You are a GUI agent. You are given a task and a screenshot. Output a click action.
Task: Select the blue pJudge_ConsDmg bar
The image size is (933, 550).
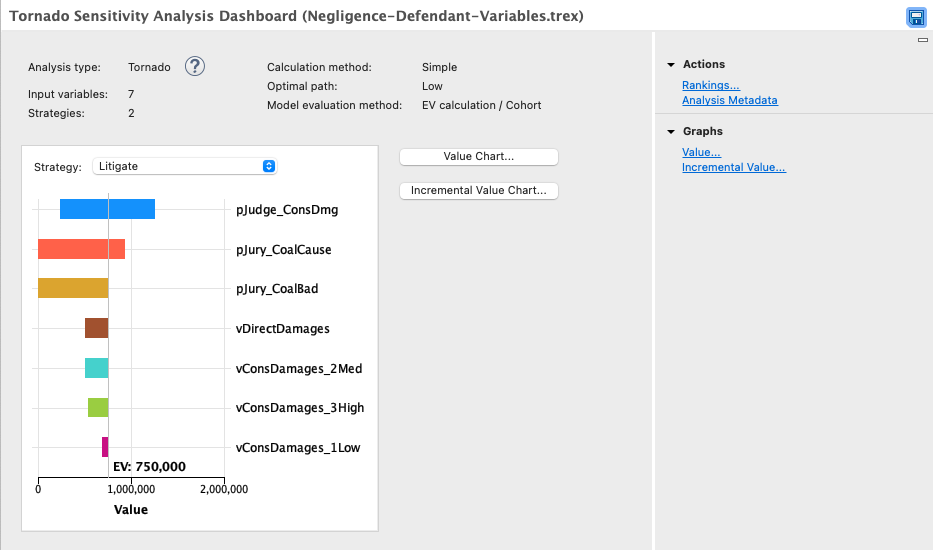pyautogui.click(x=107, y=209)
